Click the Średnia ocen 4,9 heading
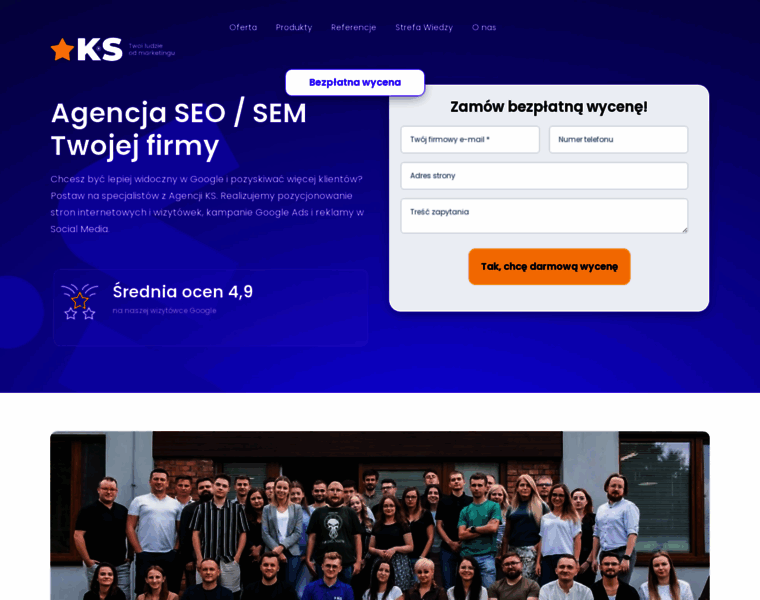Screen dimensions: 760x600 [183, 292]
